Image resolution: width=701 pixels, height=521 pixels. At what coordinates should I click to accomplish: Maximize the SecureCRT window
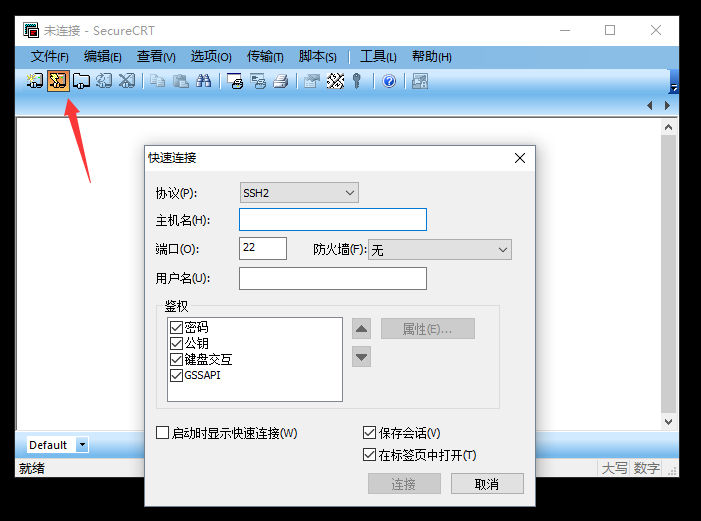(x=610, y=30)
